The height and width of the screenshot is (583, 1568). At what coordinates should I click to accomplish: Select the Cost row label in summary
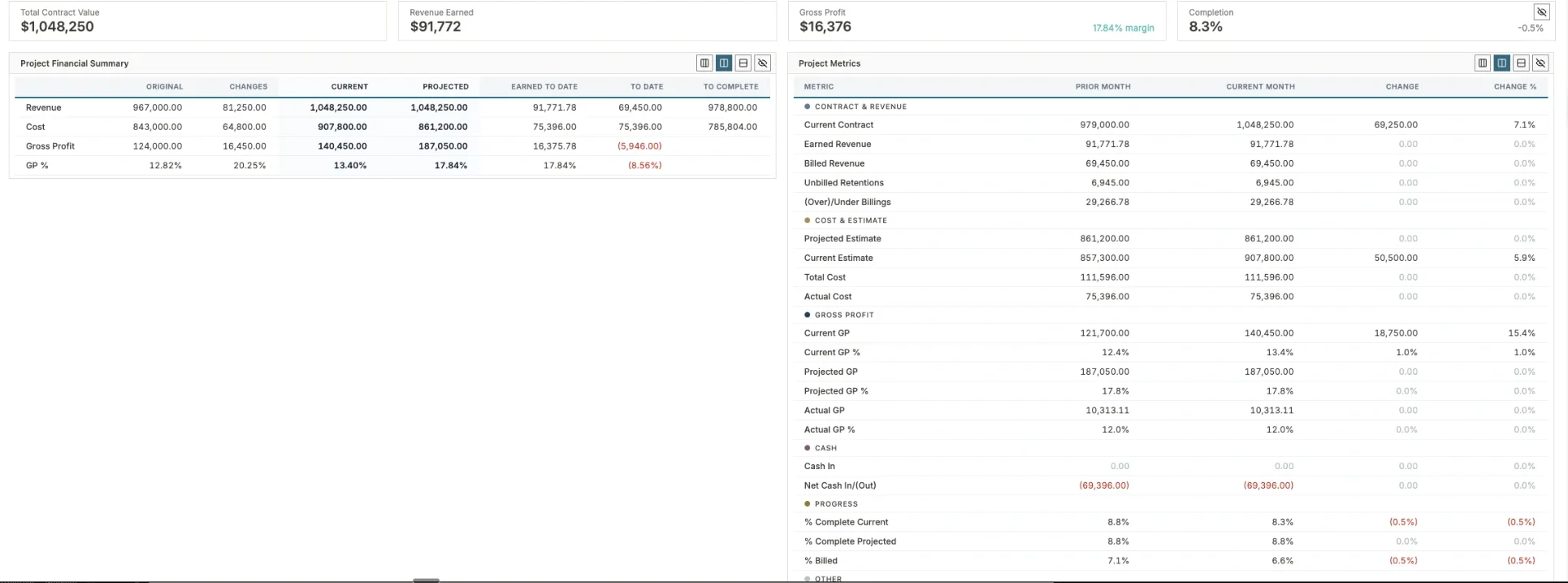click(x=35, y=127)
